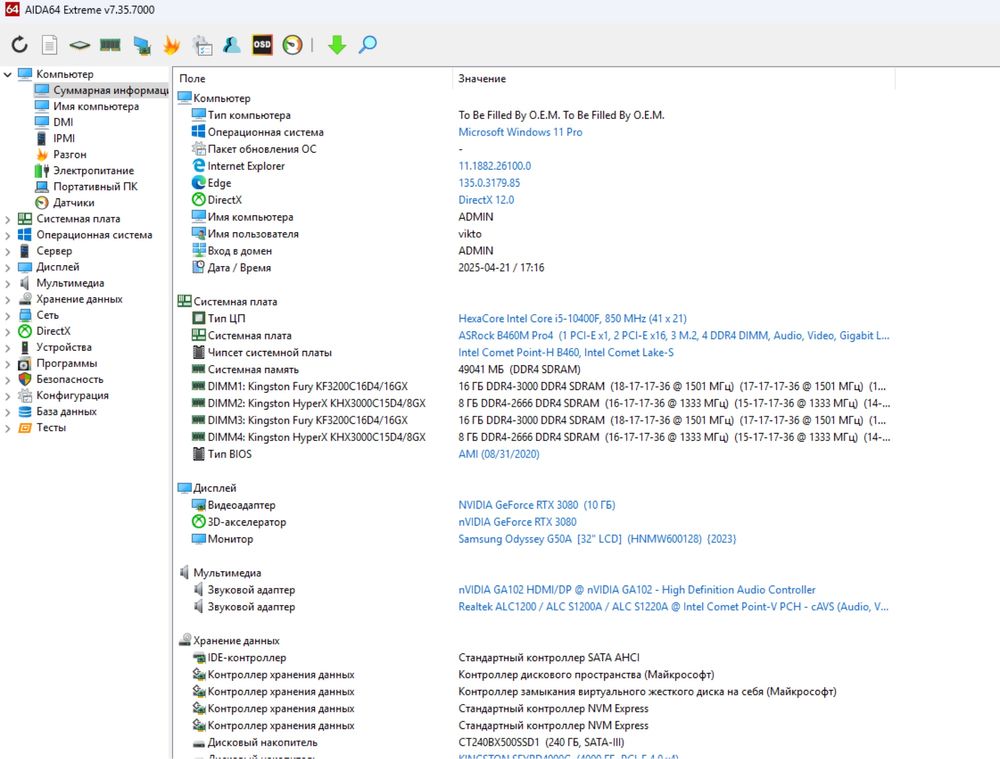Viewport: 1000px width, 759px height.
Task: Click the HexaCore Intel Core i5-10400F link
Action: [572, 318]
